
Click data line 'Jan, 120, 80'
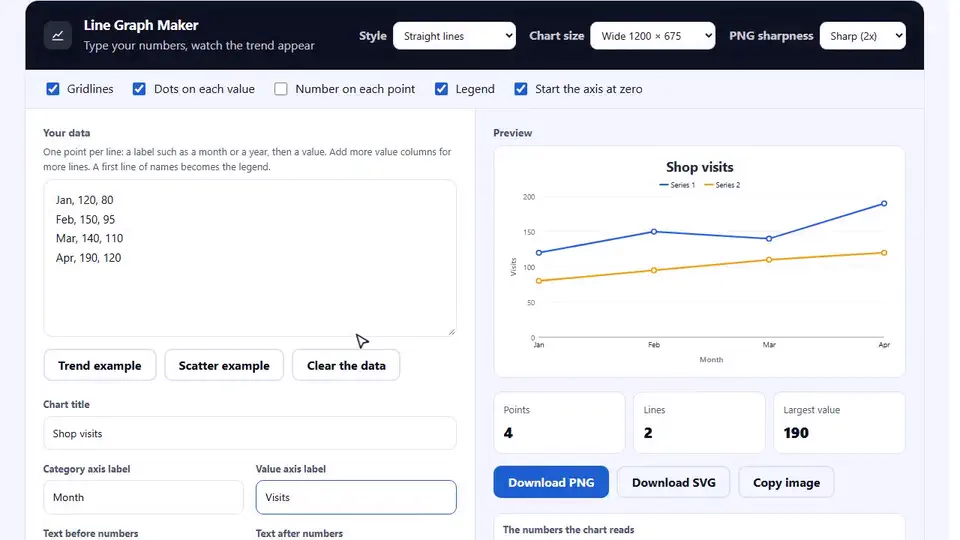click(x=84, y=200)
